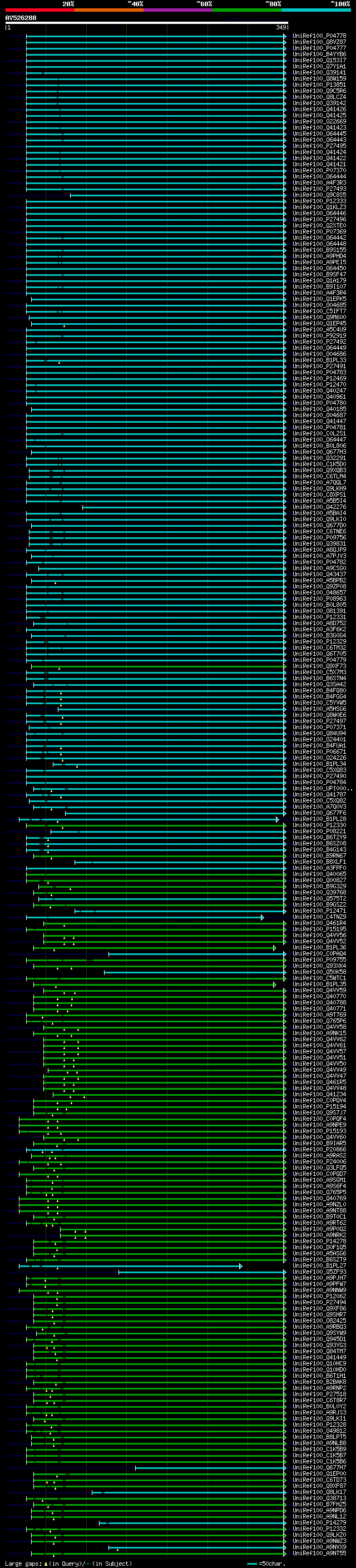Select label UniRef100_Q1KLZ3
The width and height of the screenshot is (356, 1568).
(319, 207)
